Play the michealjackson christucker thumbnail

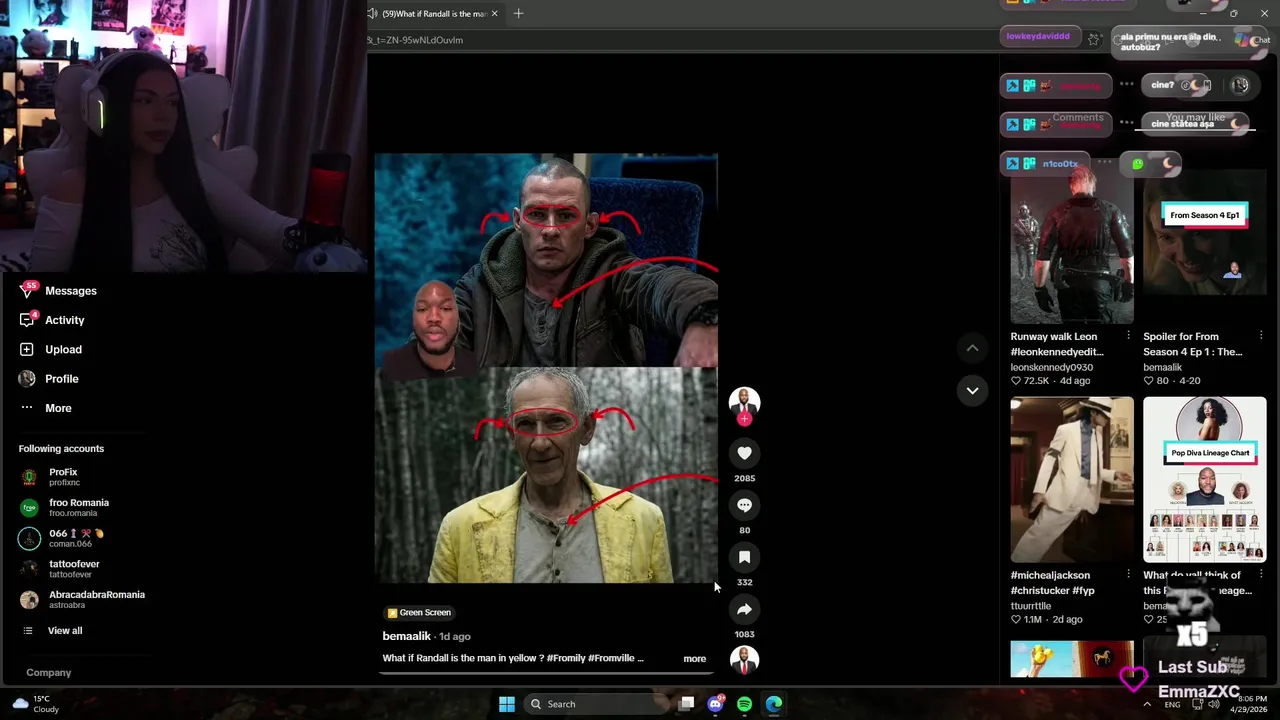(x=1072, y=480)
